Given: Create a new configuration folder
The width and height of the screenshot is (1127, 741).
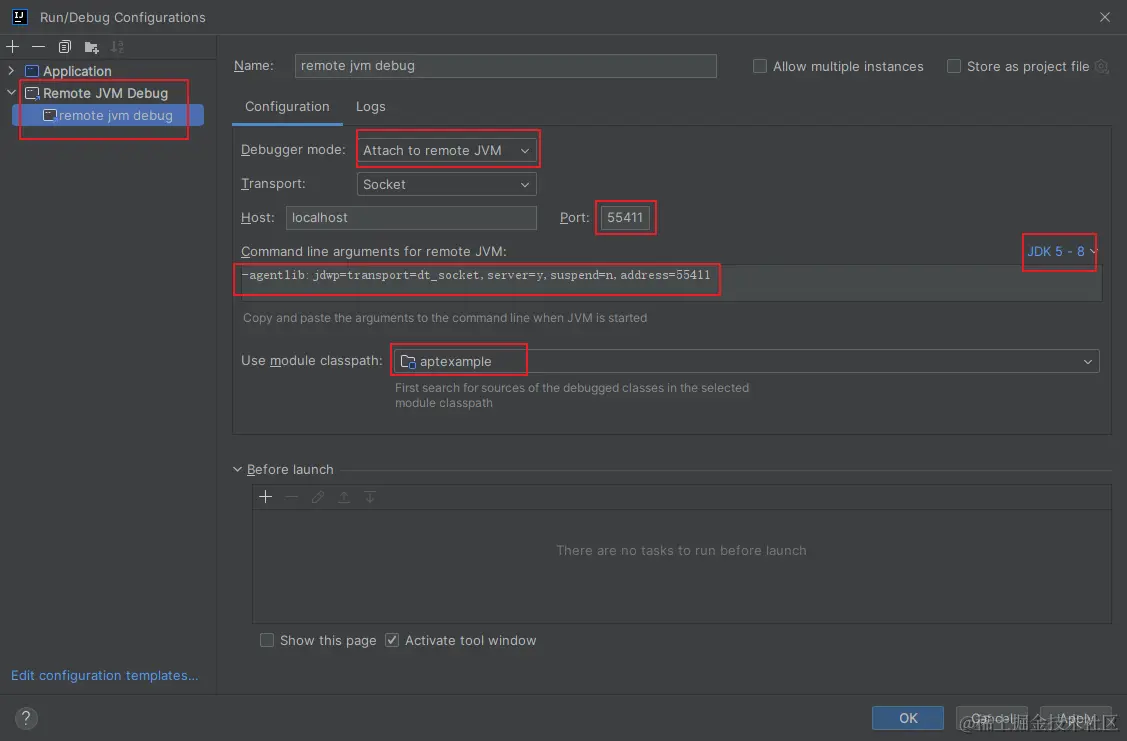Looking at the screenshot, I should click(x=92, y=47).
